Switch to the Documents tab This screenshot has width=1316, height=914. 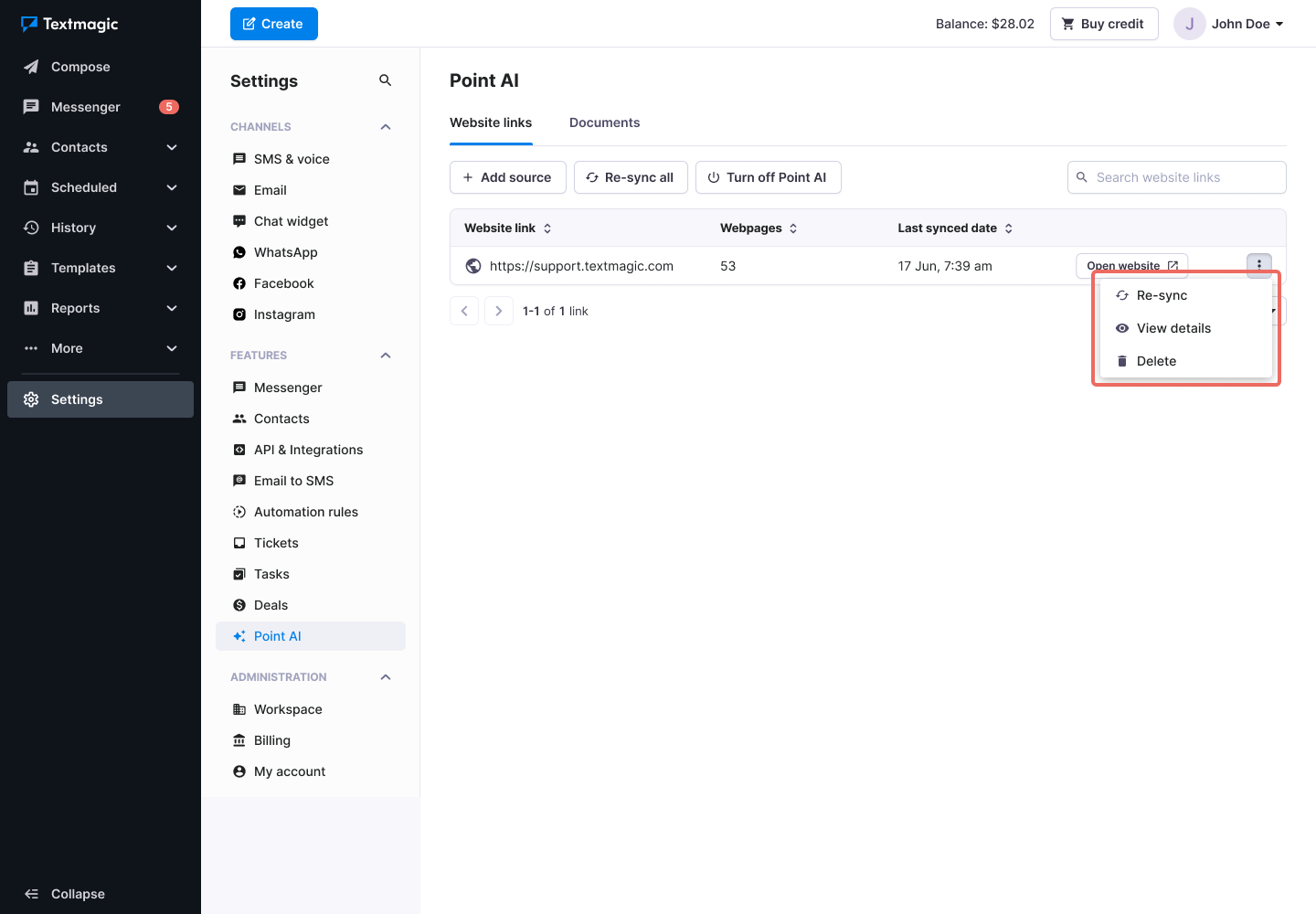coord(604,122)
